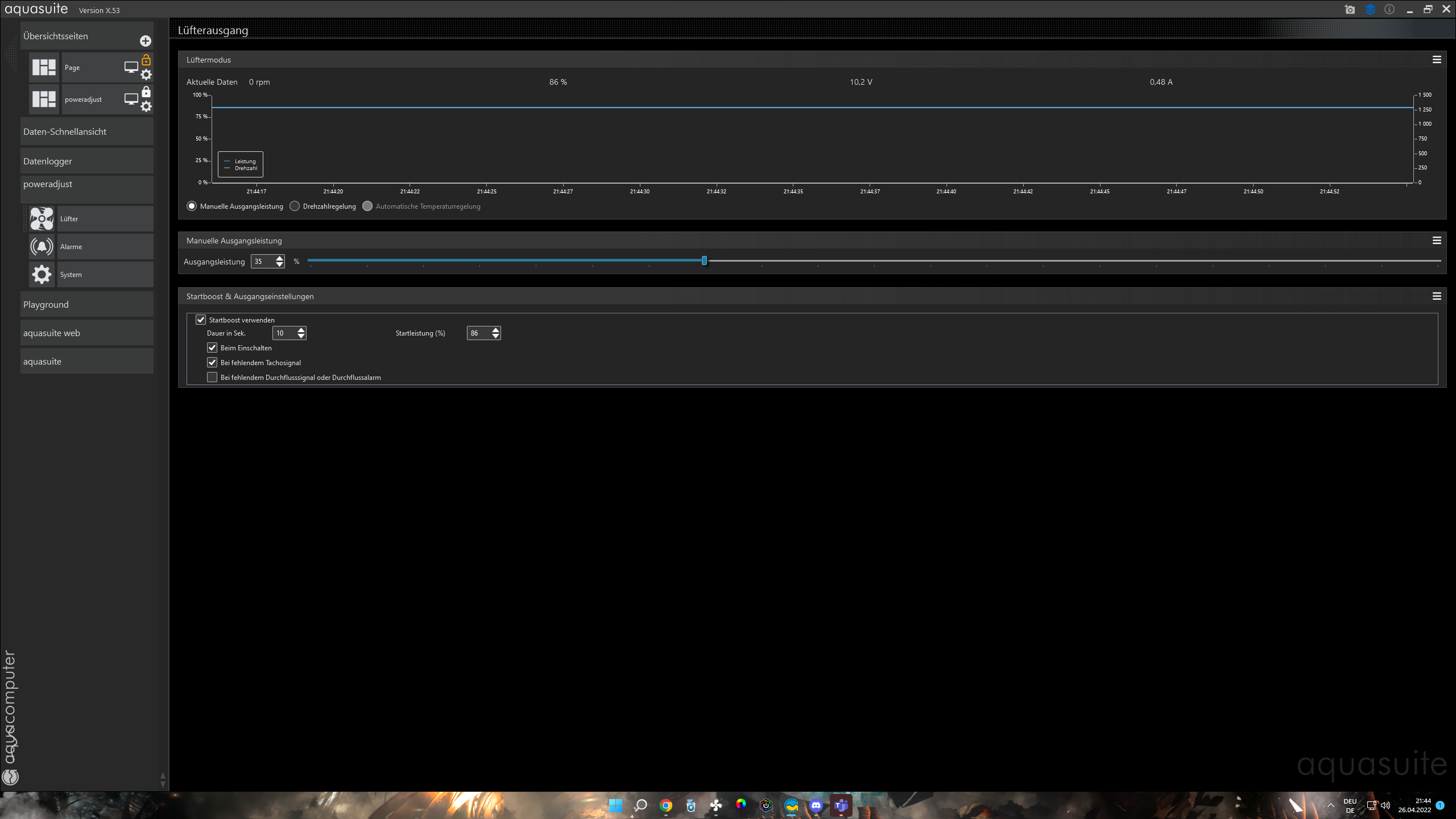This screenshot has height=819, width=1456.
Task: Select Drehzahlregelung radio button
Action: coord(295,206)
